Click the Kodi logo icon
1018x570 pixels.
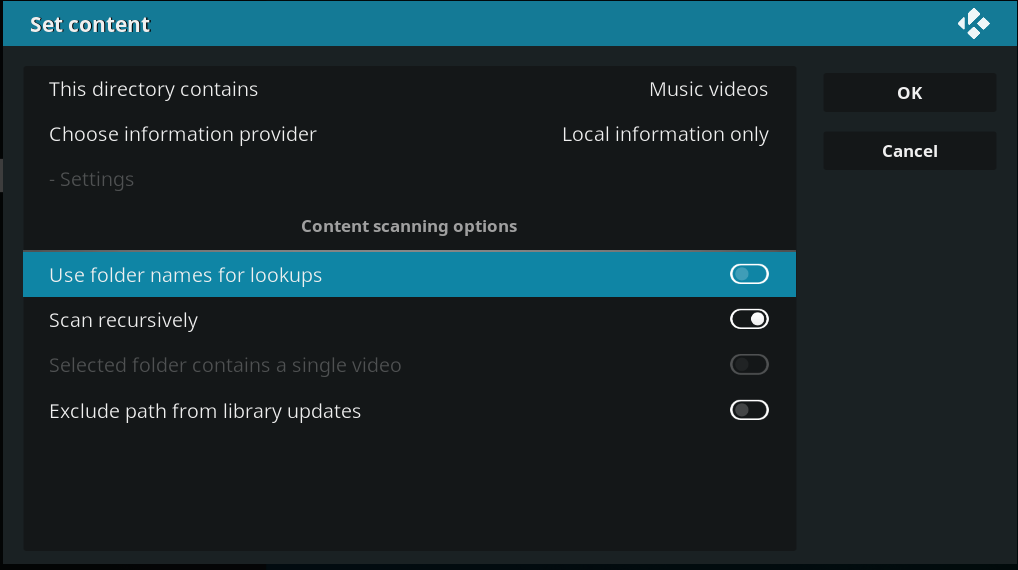click(973, 23)
